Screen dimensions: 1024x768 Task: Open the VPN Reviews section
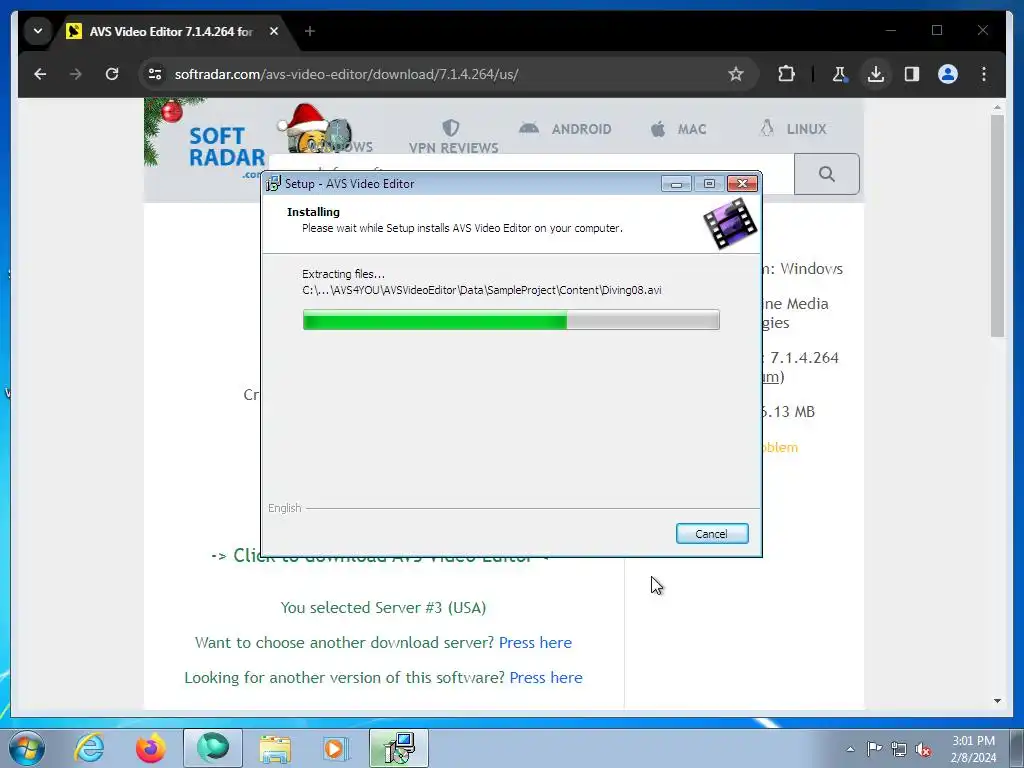click(453, 136)
